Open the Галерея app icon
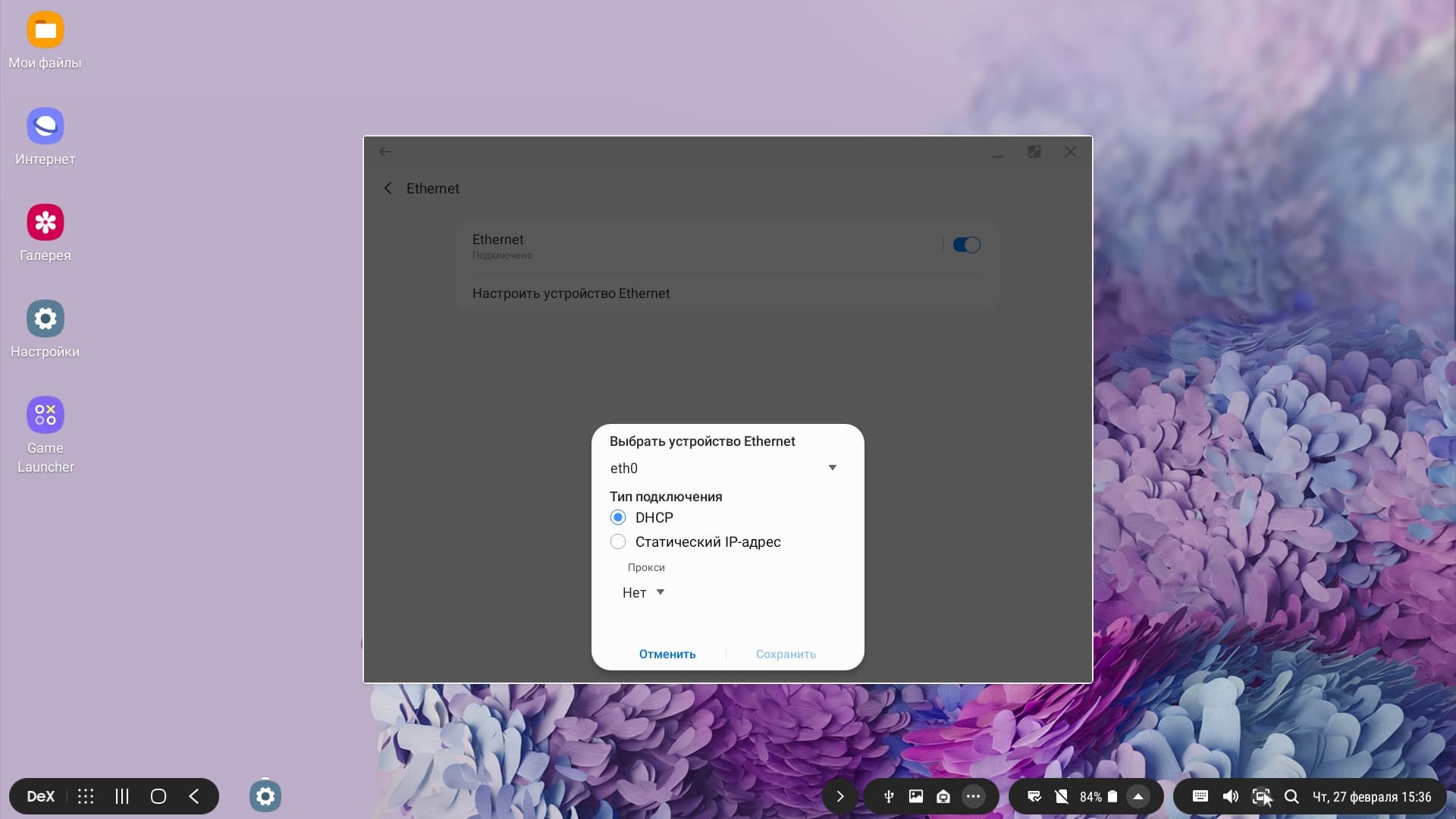The image size is (1456, 819). pos(45,223)
